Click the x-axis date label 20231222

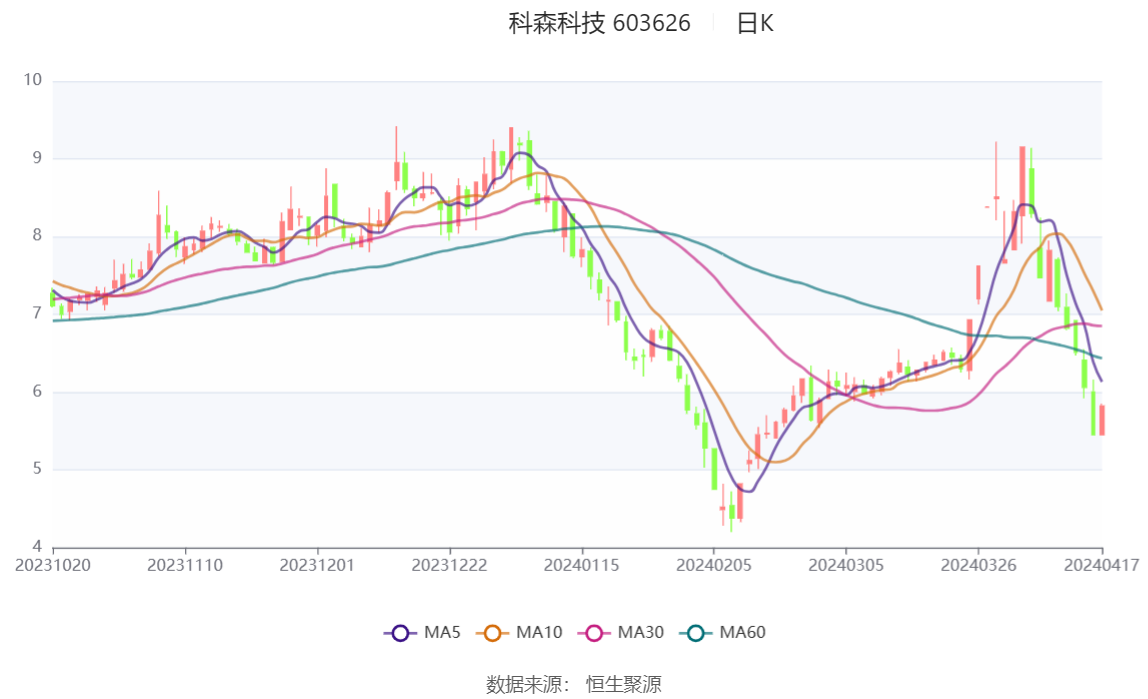pos(450,566)
